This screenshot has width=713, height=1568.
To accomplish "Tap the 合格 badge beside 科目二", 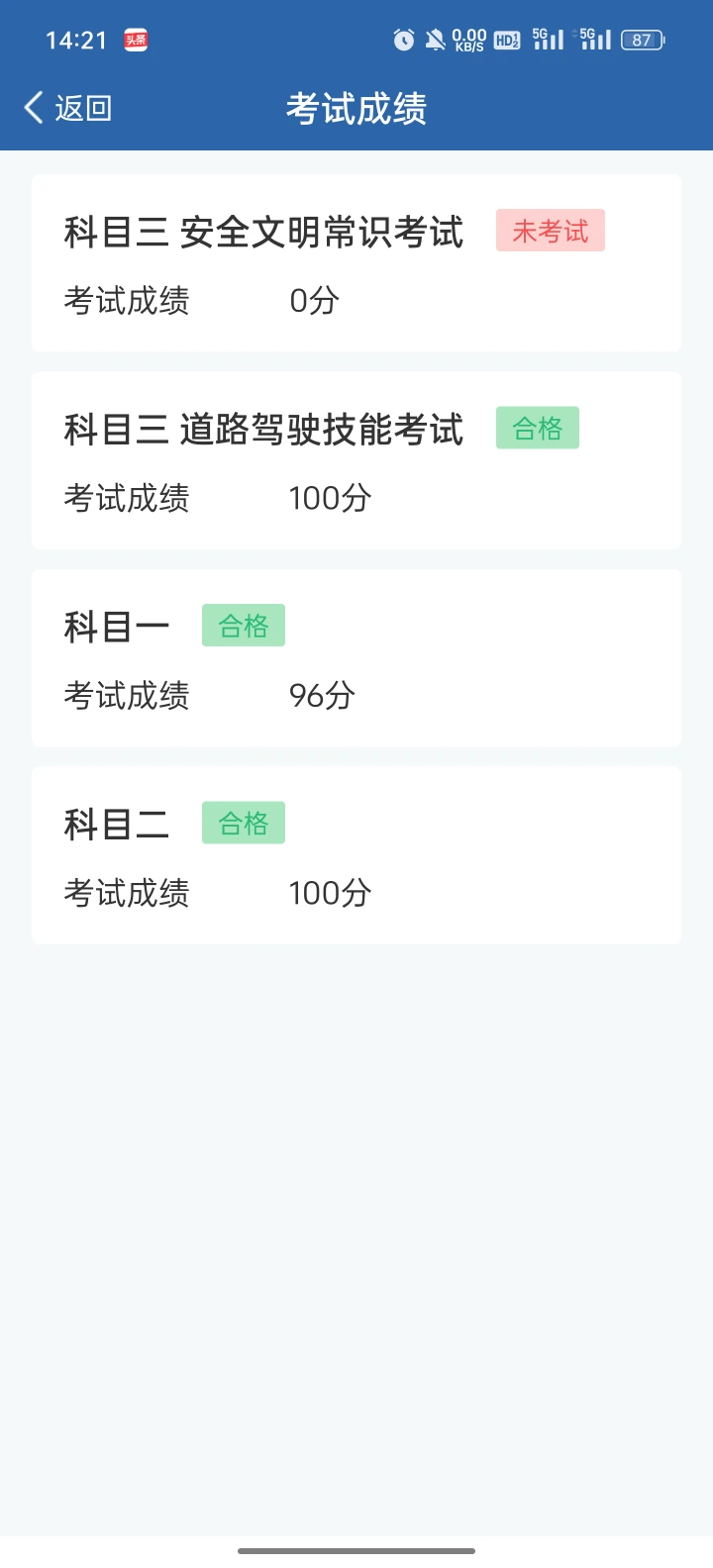I will (x=244, y=823).
